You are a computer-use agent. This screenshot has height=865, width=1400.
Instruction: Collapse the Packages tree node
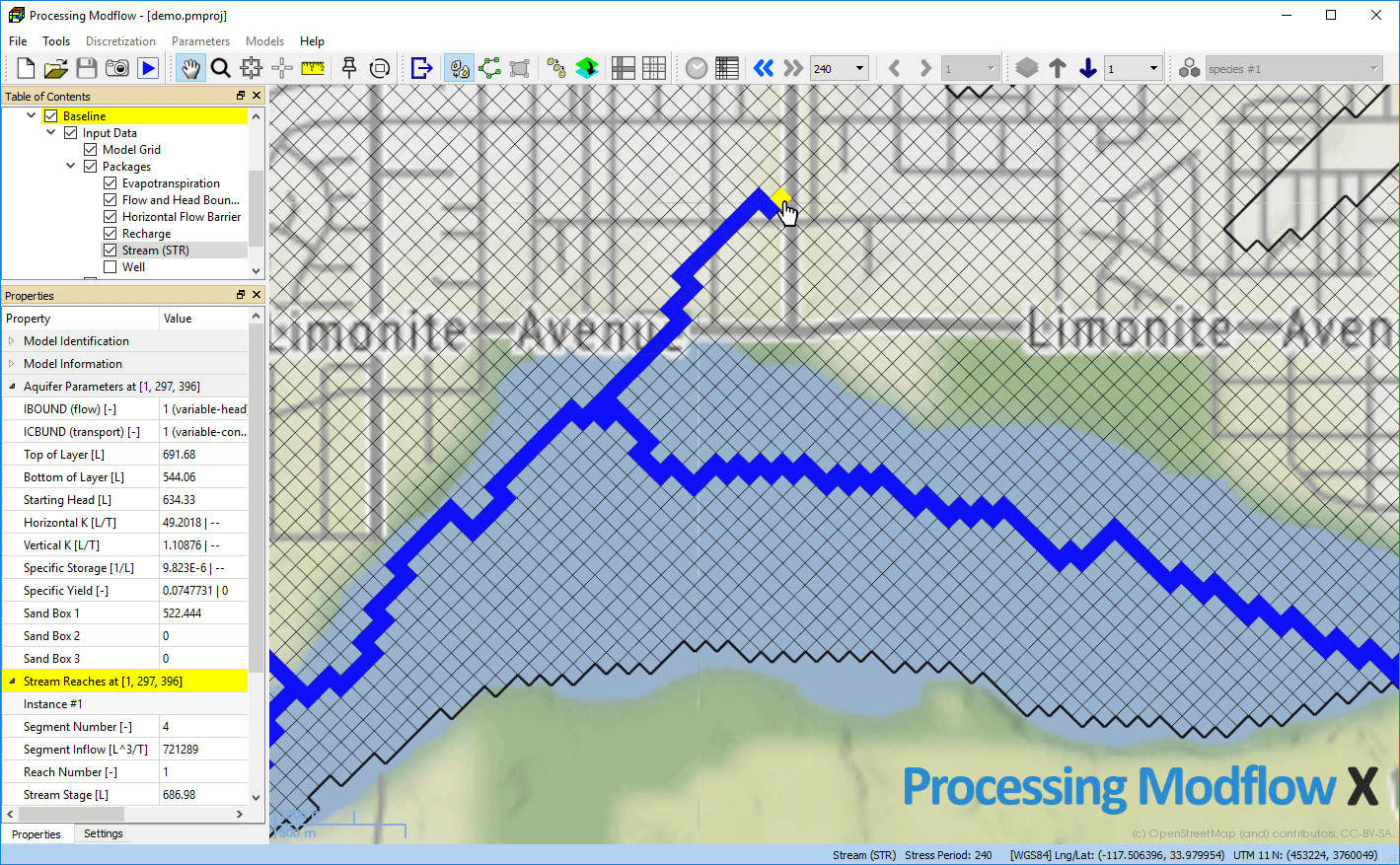[x=71, y=167]
